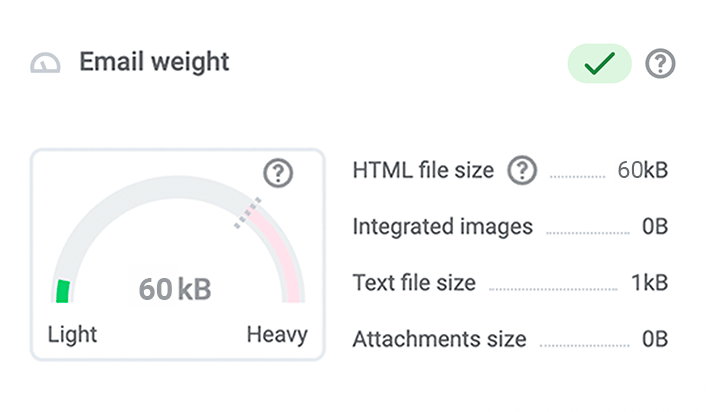
Task: Open help for the Email weight section
Action: [660, 63]
